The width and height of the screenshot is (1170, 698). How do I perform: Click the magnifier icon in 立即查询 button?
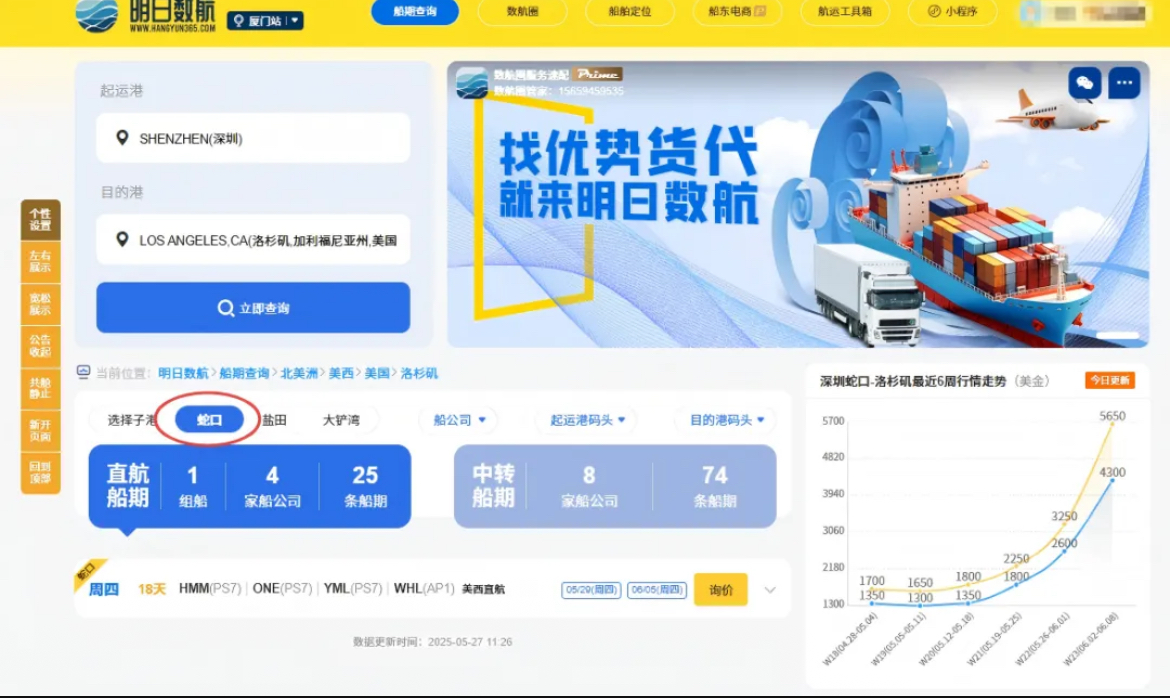[x=225, y=308]
